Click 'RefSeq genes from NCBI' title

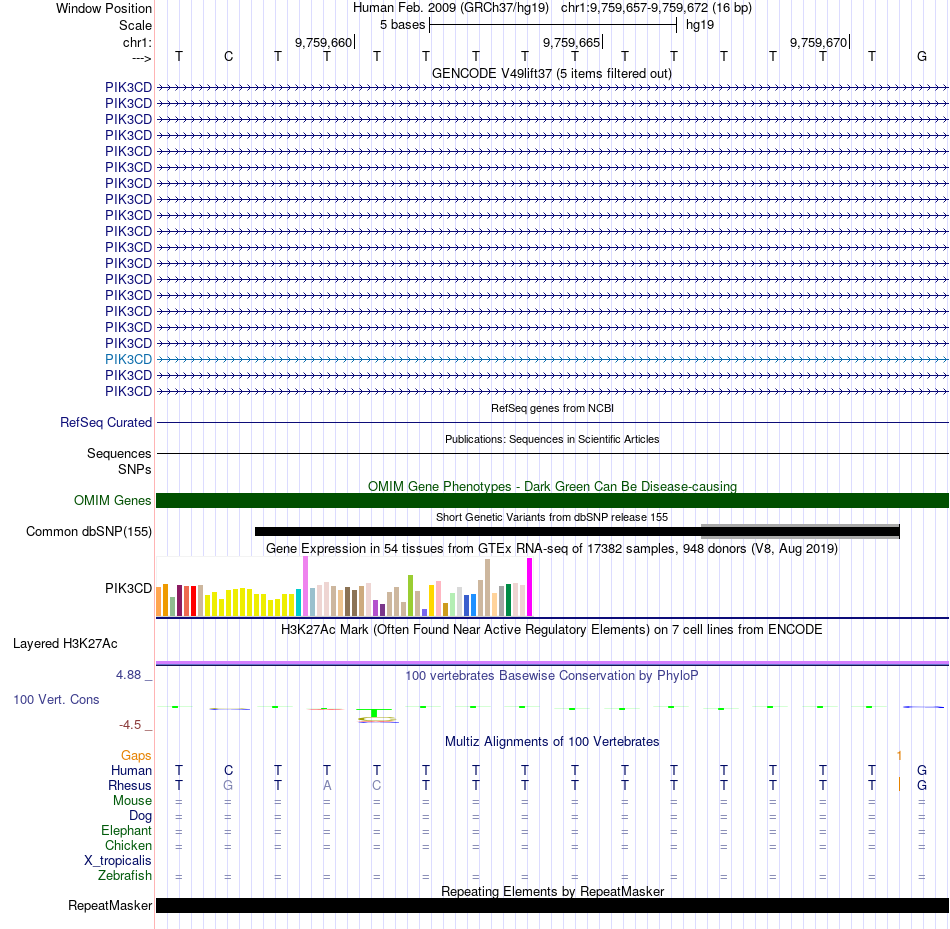(553, 408)
